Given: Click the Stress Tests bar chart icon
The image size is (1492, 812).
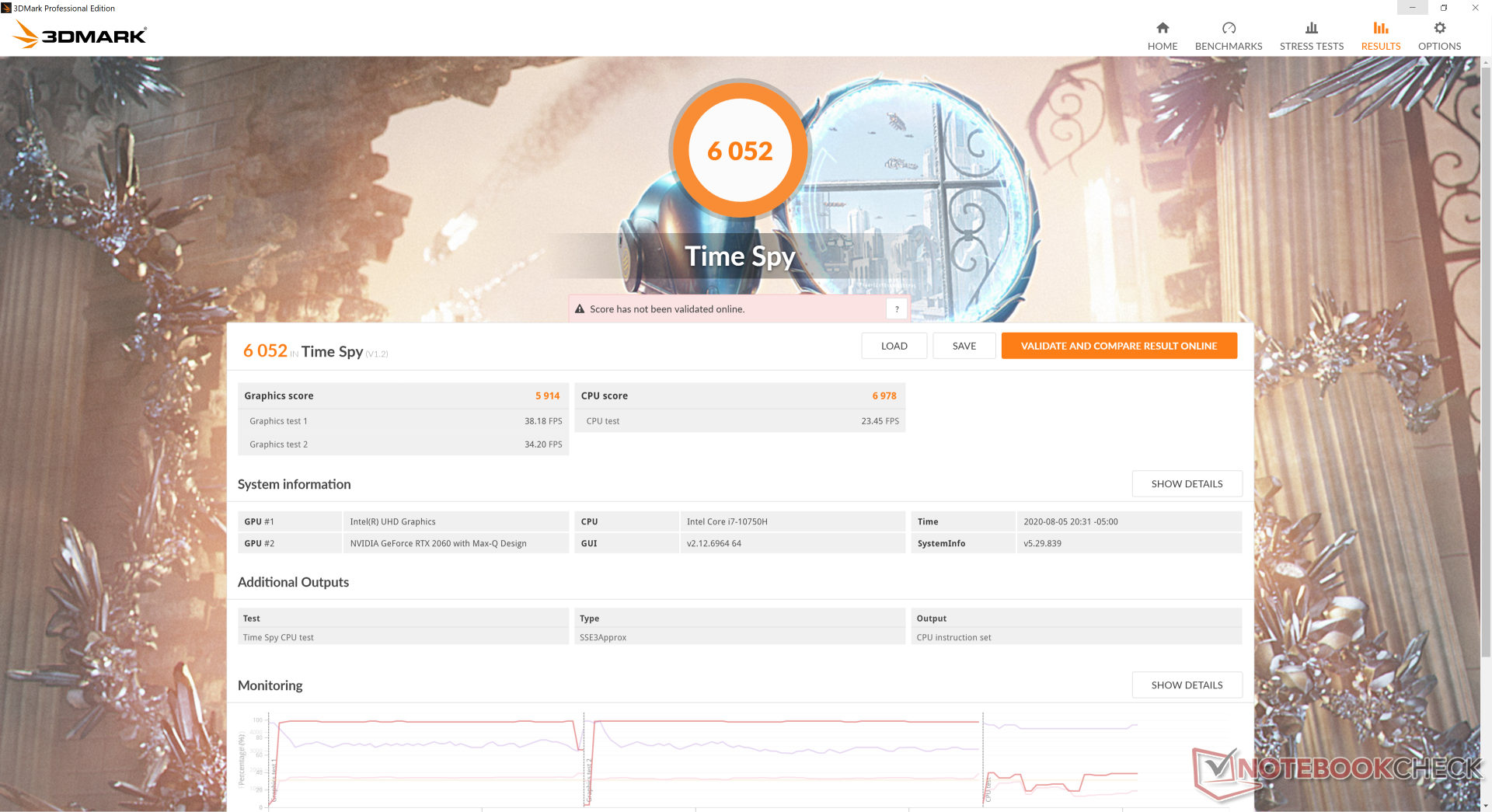Looking at the screenshot, I should [1312, 28].
